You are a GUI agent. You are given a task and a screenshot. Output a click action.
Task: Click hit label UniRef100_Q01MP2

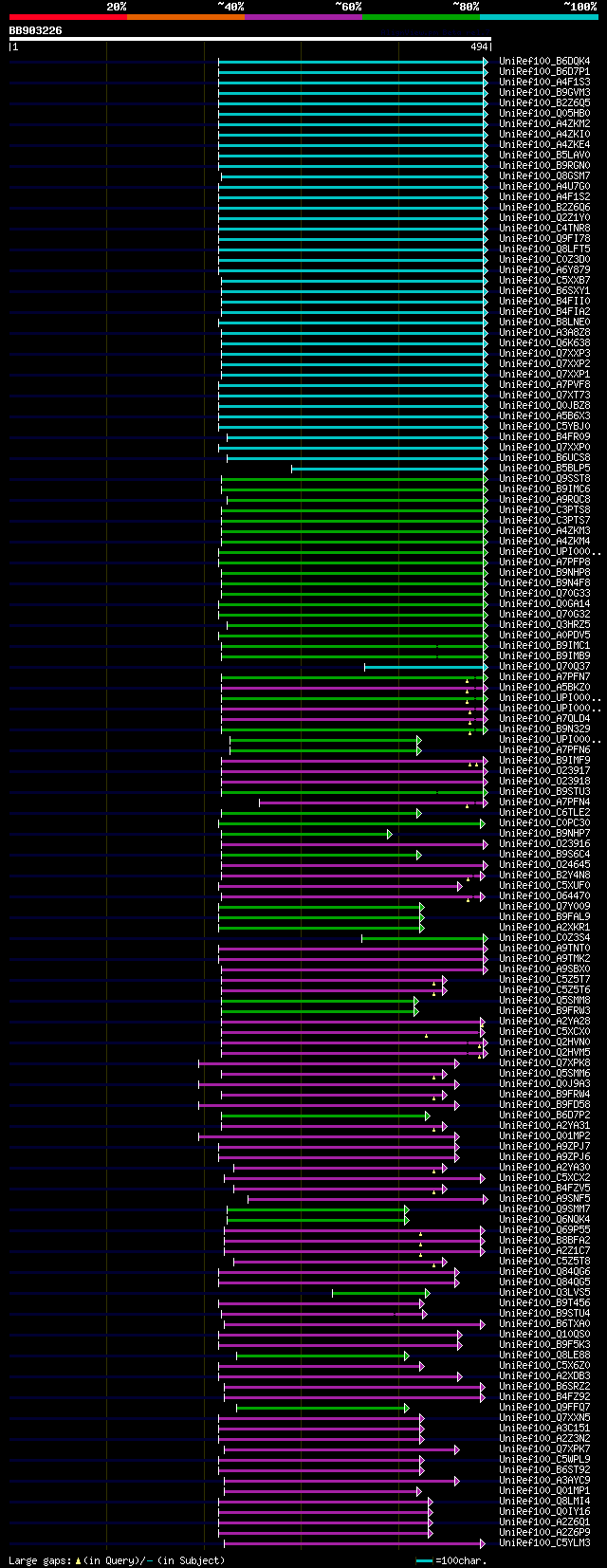point(544,1135)
